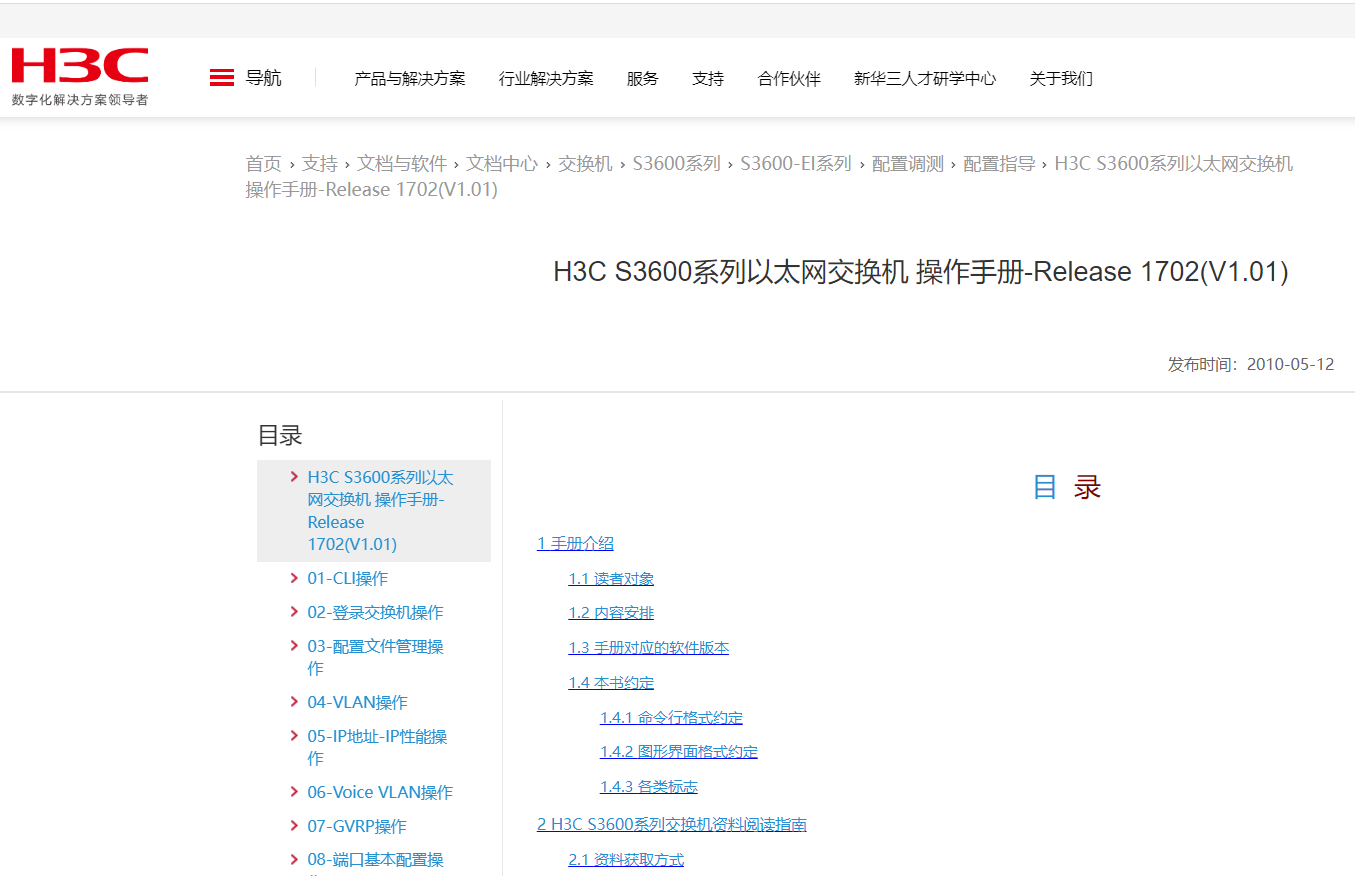Expand the arrow beside 05-IP地址-IP性能操作

click(293, 736)
